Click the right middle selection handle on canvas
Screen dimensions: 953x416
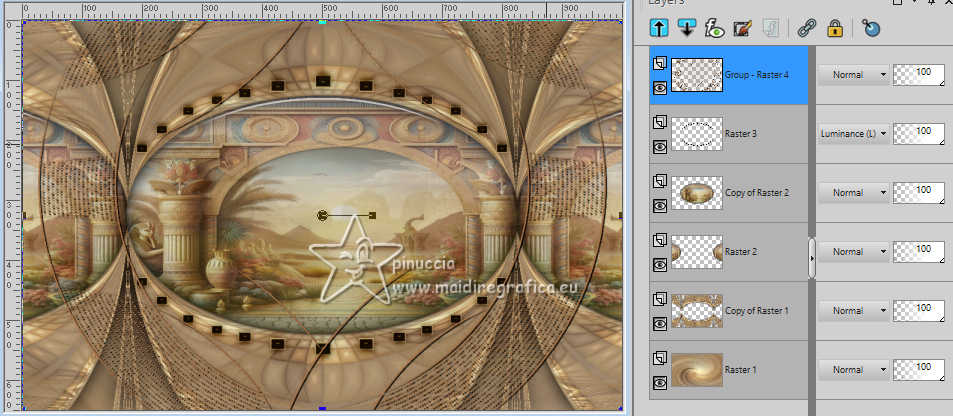tap(621, 215)
